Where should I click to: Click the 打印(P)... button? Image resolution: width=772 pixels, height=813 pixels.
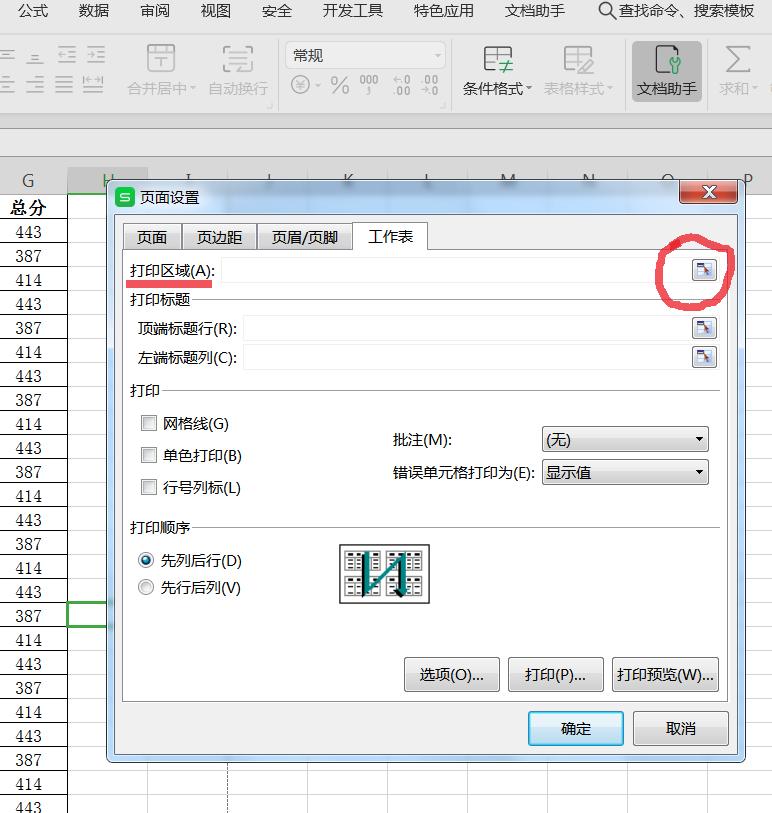(x=556, y=675)
